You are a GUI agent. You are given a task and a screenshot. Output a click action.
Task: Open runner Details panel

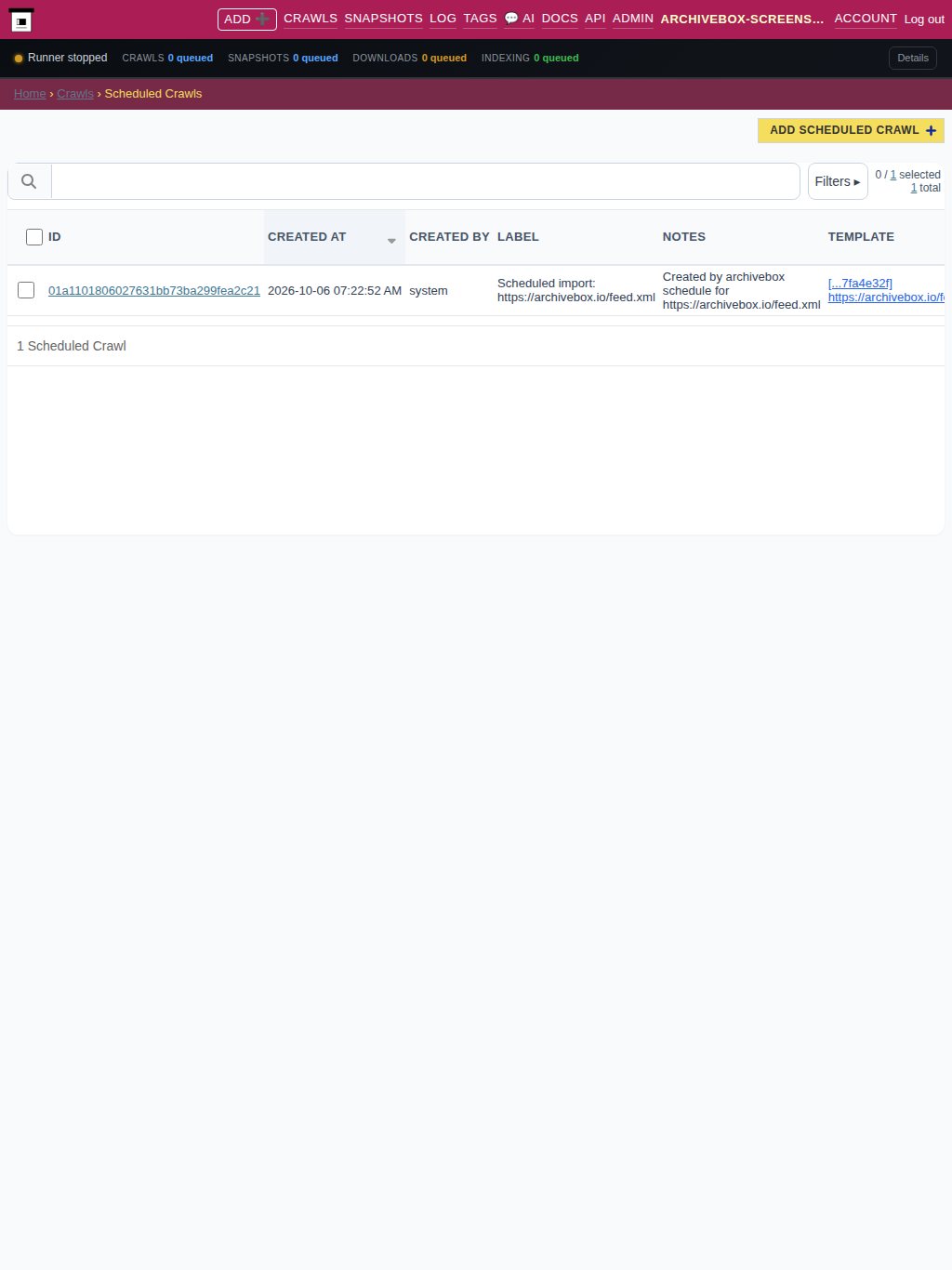[x=913, y=58]
